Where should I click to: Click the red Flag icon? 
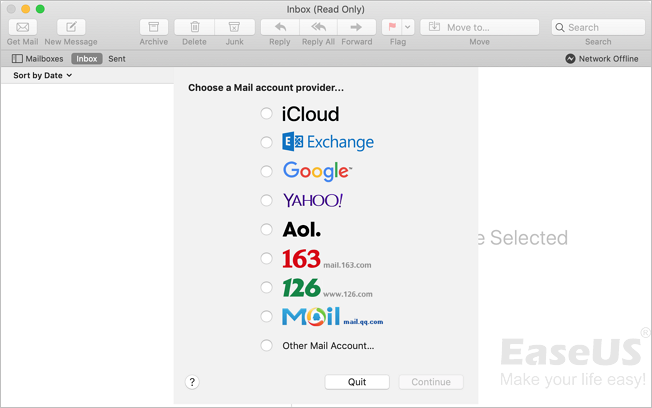pyautogui.click(x=392, y=27)
